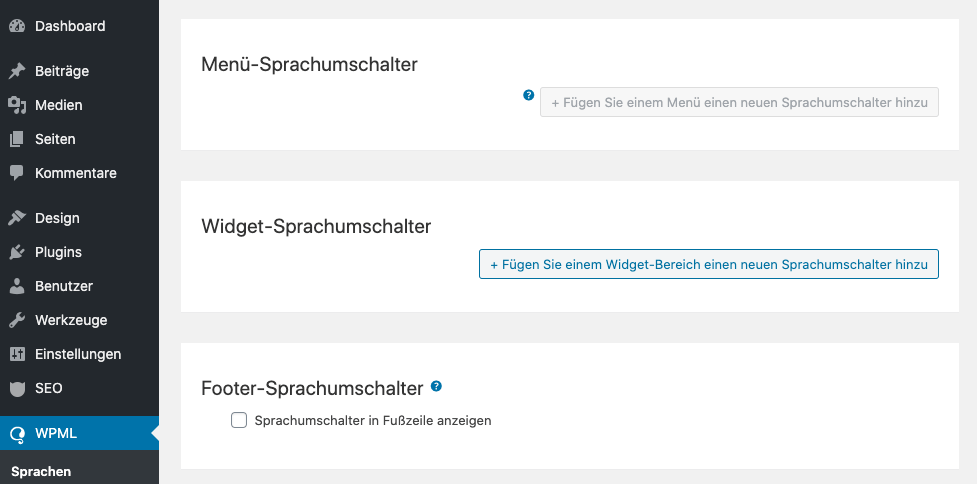Click the Seiten pages icon
This screenshot has width=977, height=484.
(x=16, y=139)
